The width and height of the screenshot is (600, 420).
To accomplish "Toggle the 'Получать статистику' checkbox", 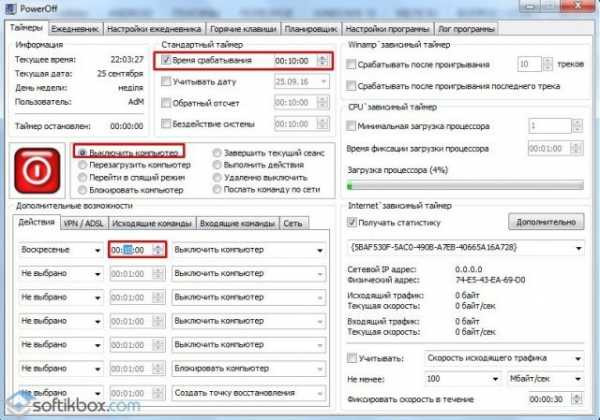I will [x=350, y=220].
